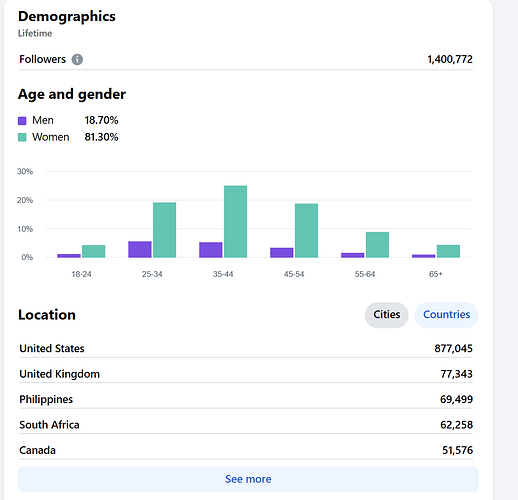Viewport: 518px width, 500px height.
Task: Click the Women bar for 25-34
Action: tap(165, 230)
